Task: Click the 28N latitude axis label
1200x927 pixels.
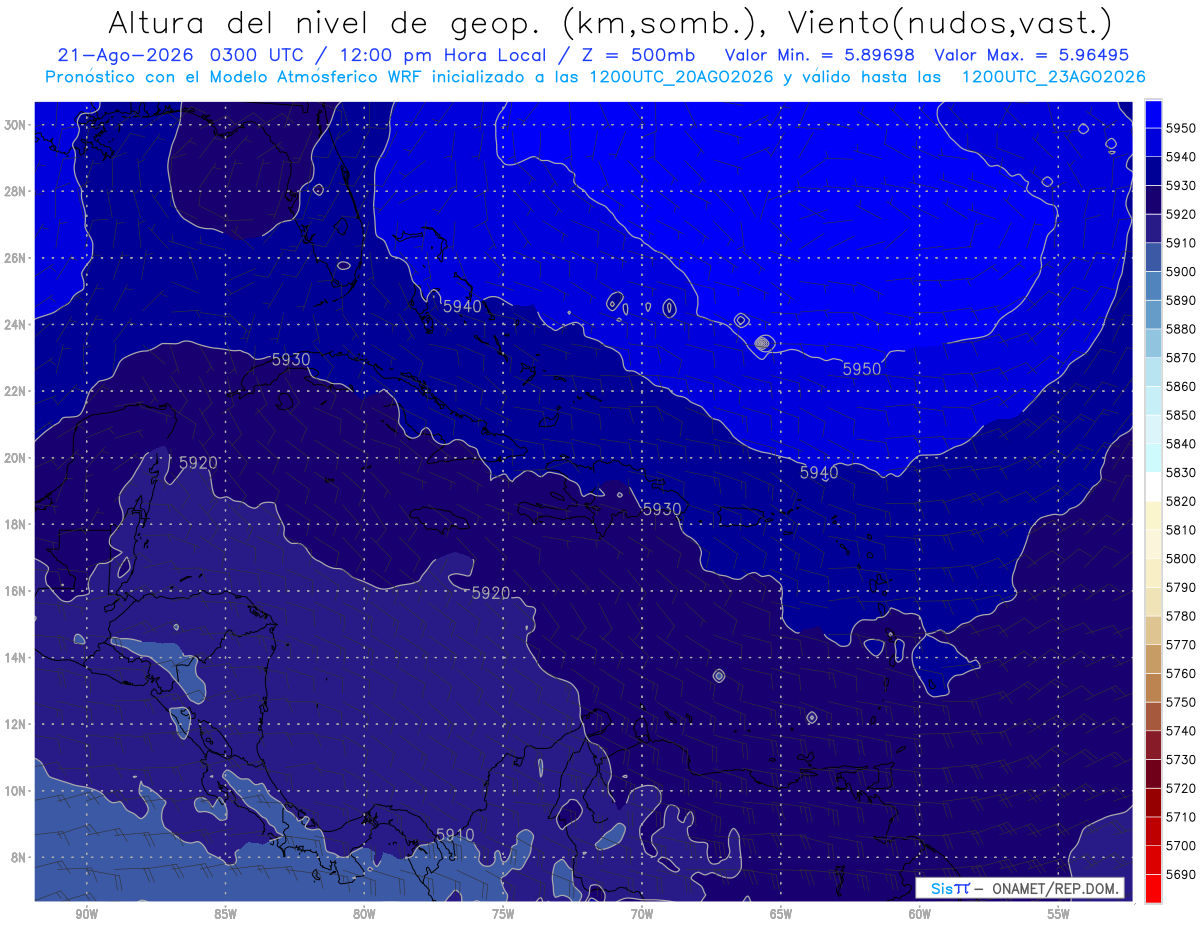Action: click(14, 191)
